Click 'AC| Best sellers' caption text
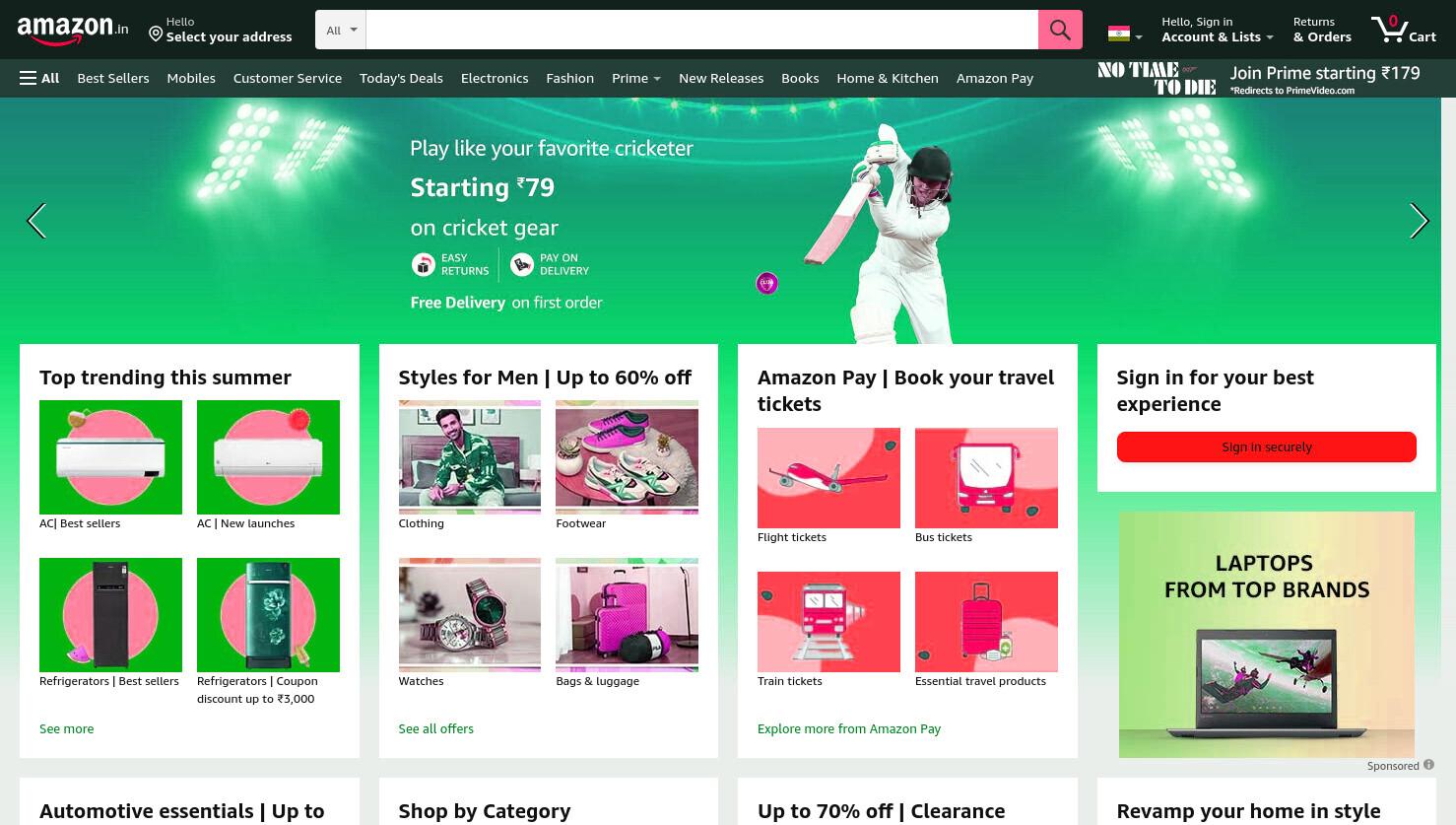Image resolution: width=1456 pixels, height=825 pixels. coord(80,523)
